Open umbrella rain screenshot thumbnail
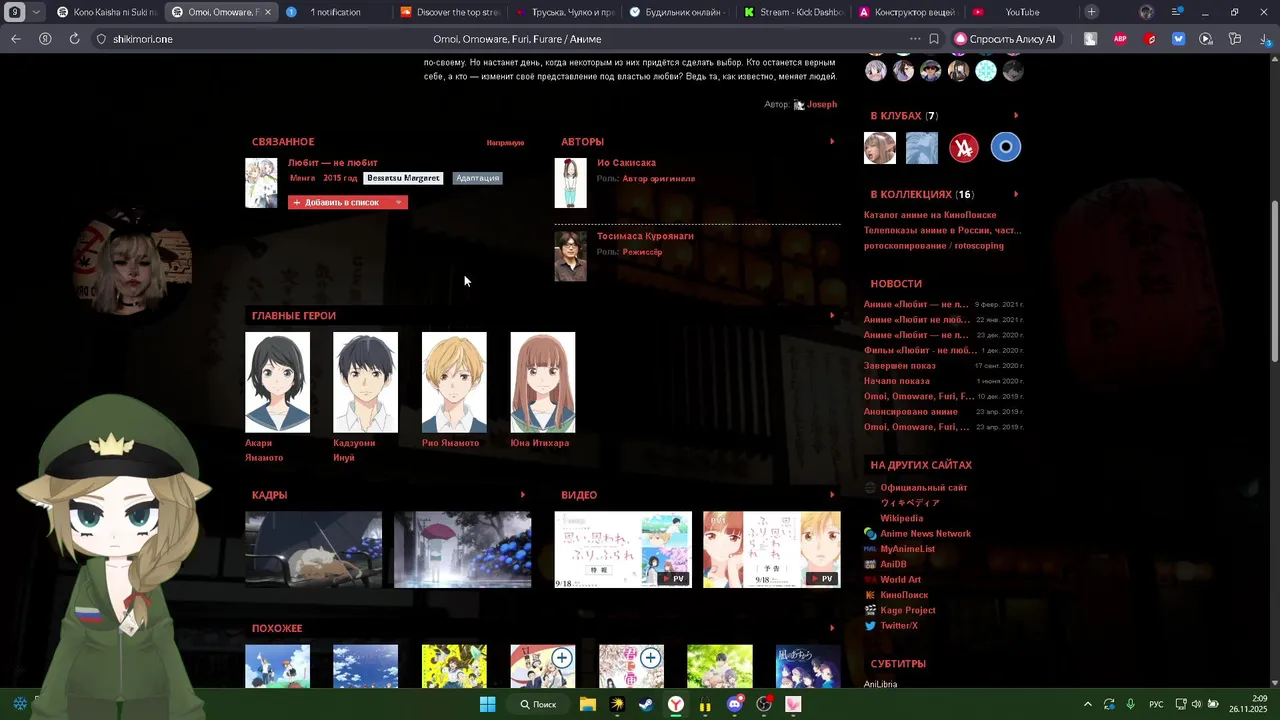This screenshot has width=1280, height=720. (462, 549)
